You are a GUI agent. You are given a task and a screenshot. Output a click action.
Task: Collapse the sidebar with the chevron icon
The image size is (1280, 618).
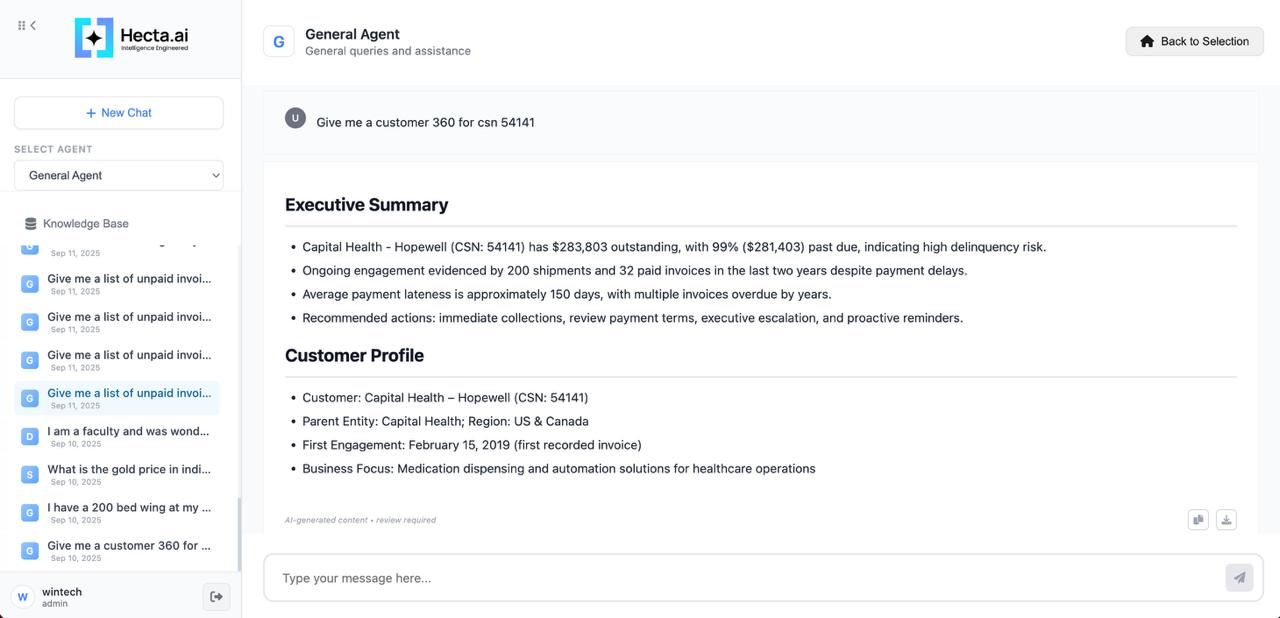(33, 26)
